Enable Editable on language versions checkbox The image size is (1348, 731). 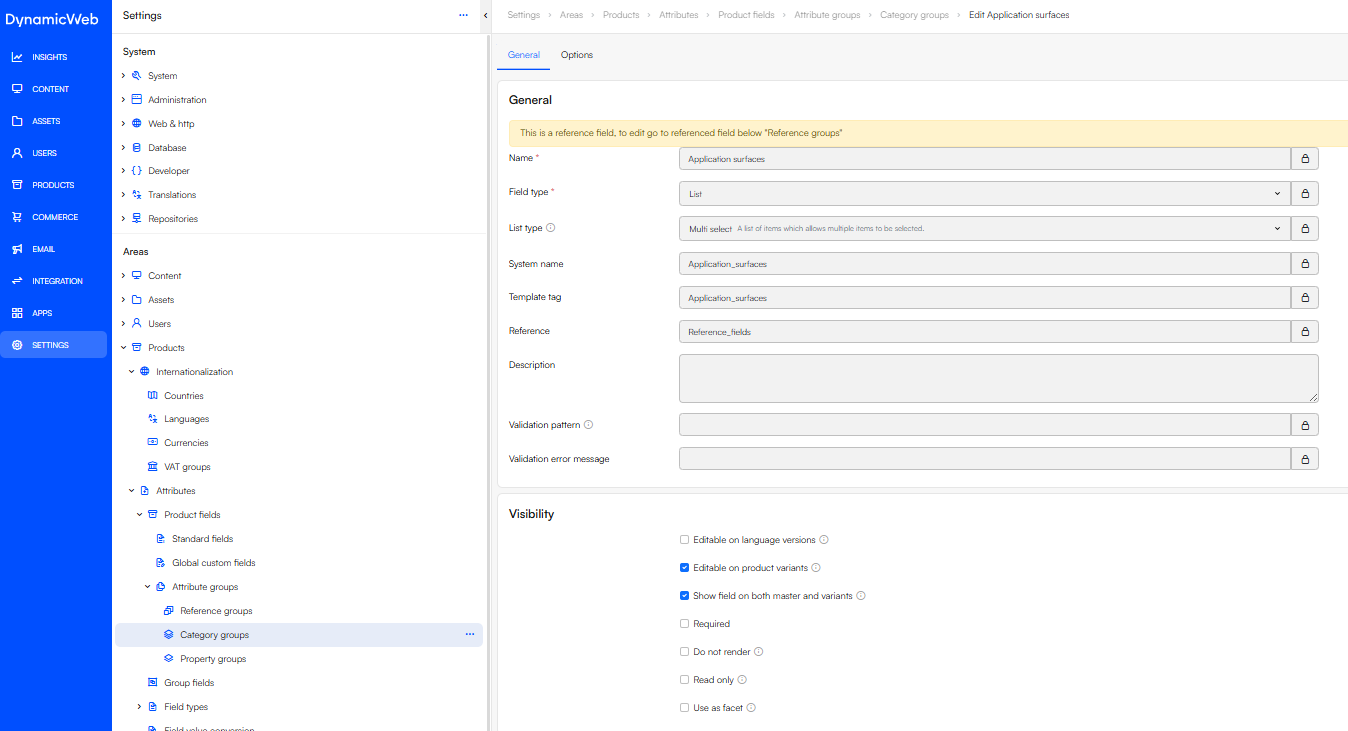(685, 540)
